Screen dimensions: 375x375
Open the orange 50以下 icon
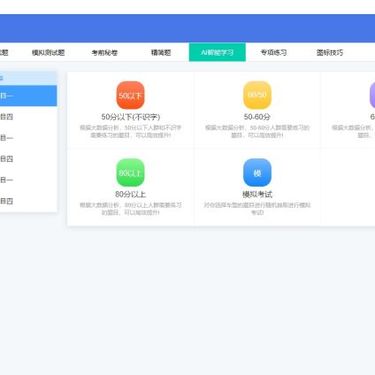pos(130,95)
